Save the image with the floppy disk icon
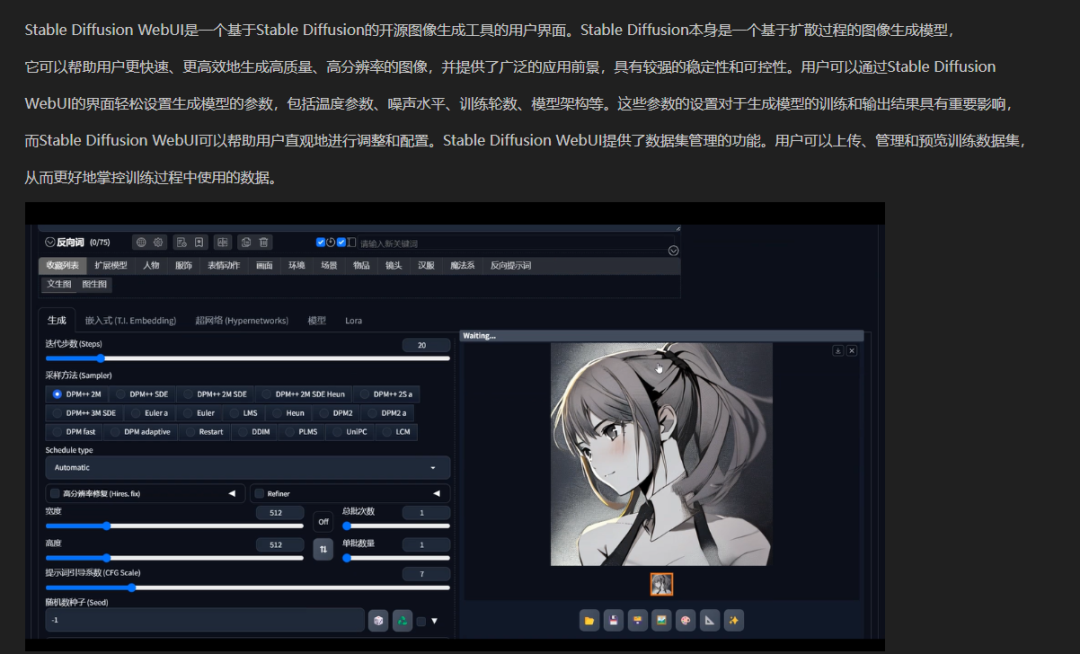 613,620
